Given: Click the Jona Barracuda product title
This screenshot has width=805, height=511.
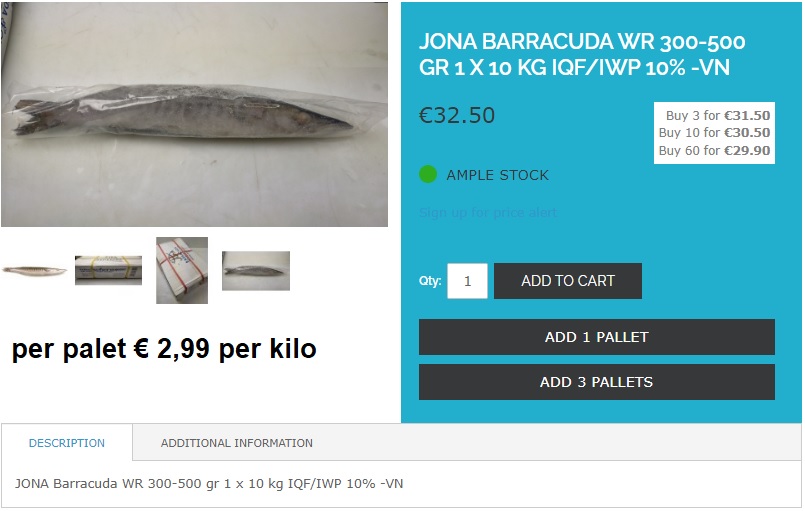Looking at the screenshot, I should click(582, 54).
